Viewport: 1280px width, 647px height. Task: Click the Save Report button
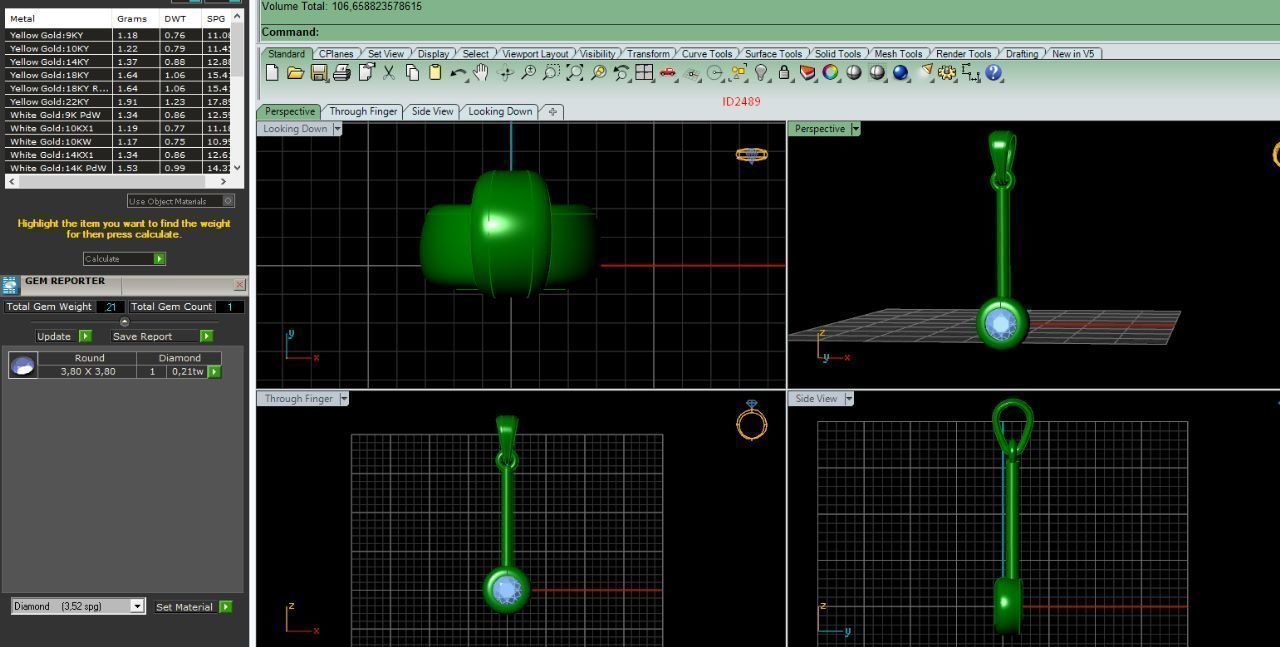point(161,336)
